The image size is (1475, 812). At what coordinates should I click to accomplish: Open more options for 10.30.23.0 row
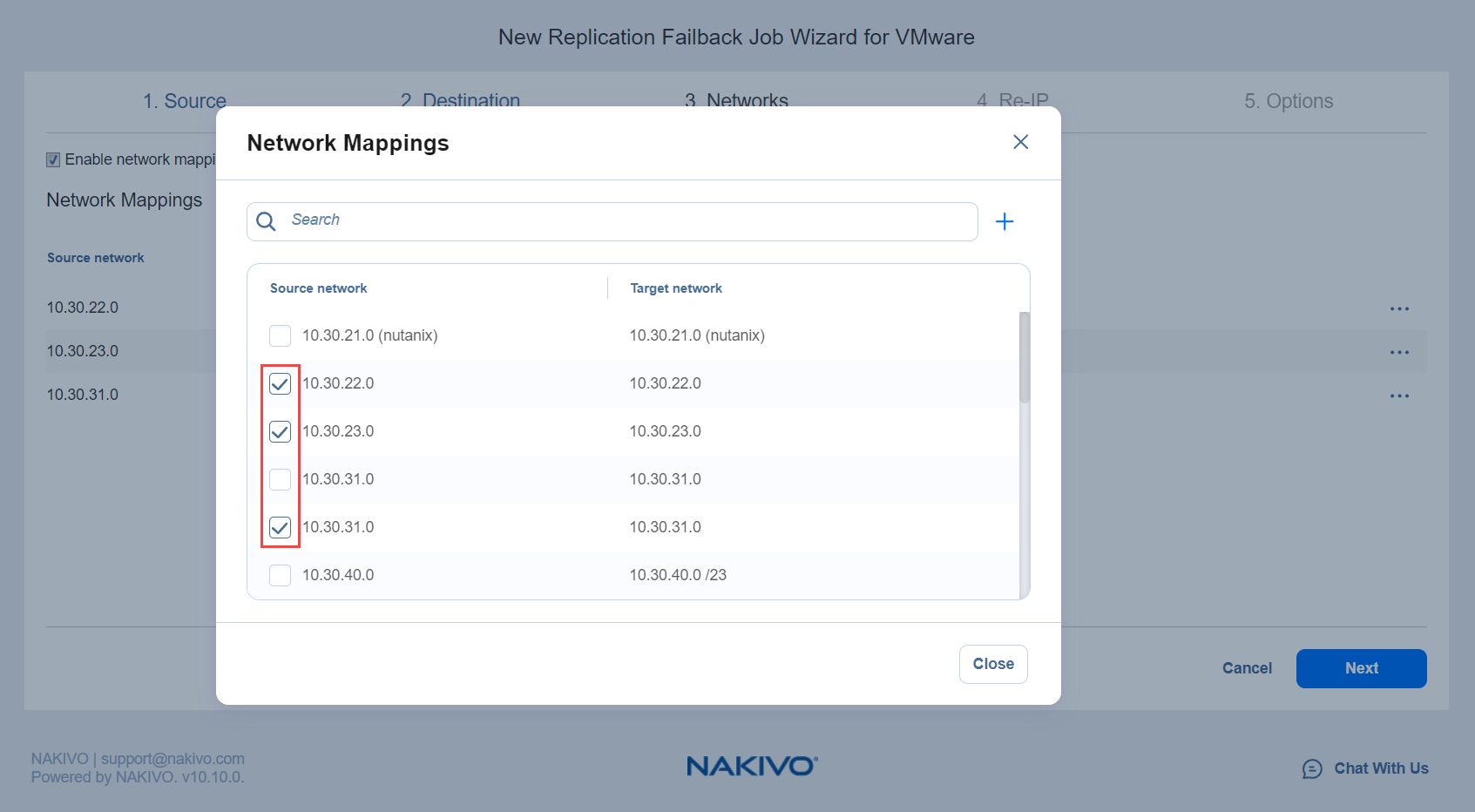[x=1399, y=352]
